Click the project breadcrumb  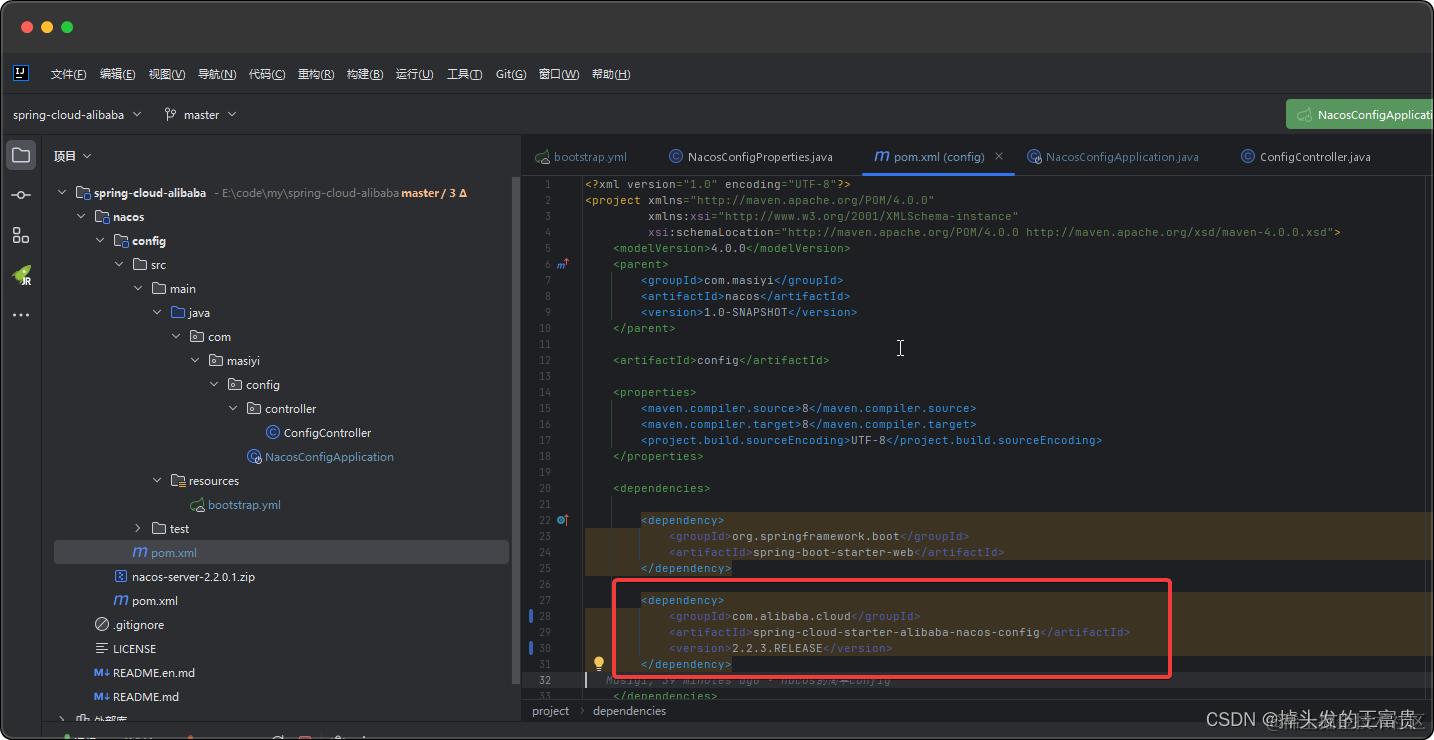tap(550, 711)
